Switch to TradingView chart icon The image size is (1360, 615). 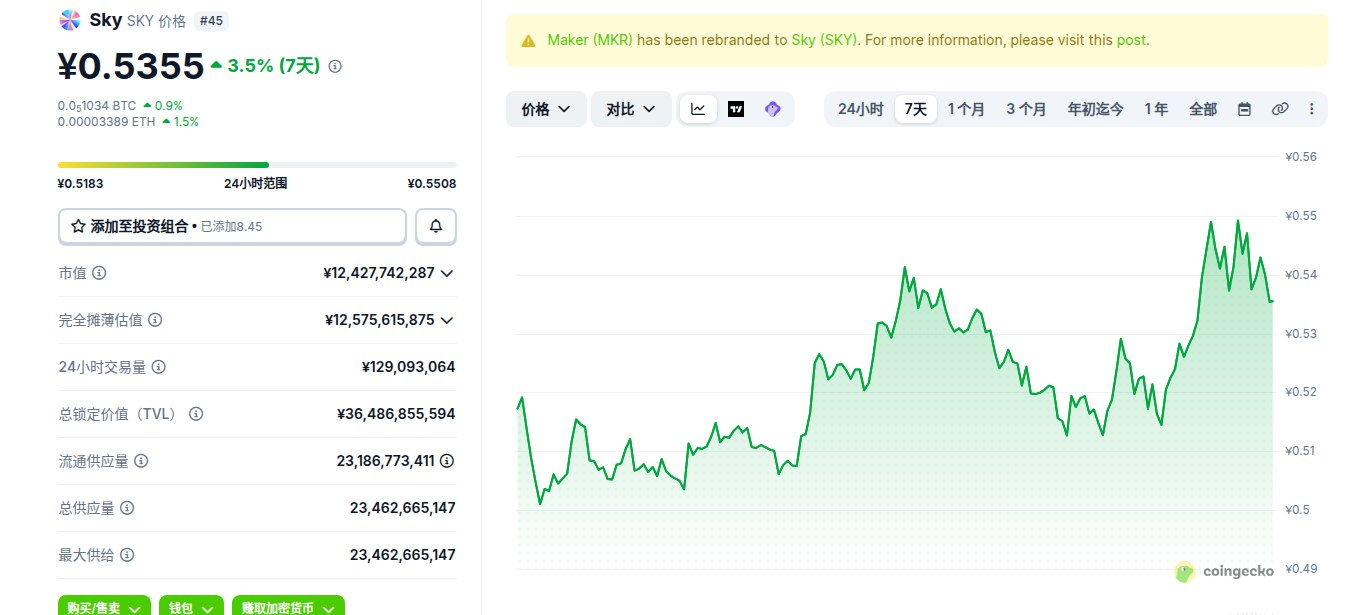coord(736,109)
